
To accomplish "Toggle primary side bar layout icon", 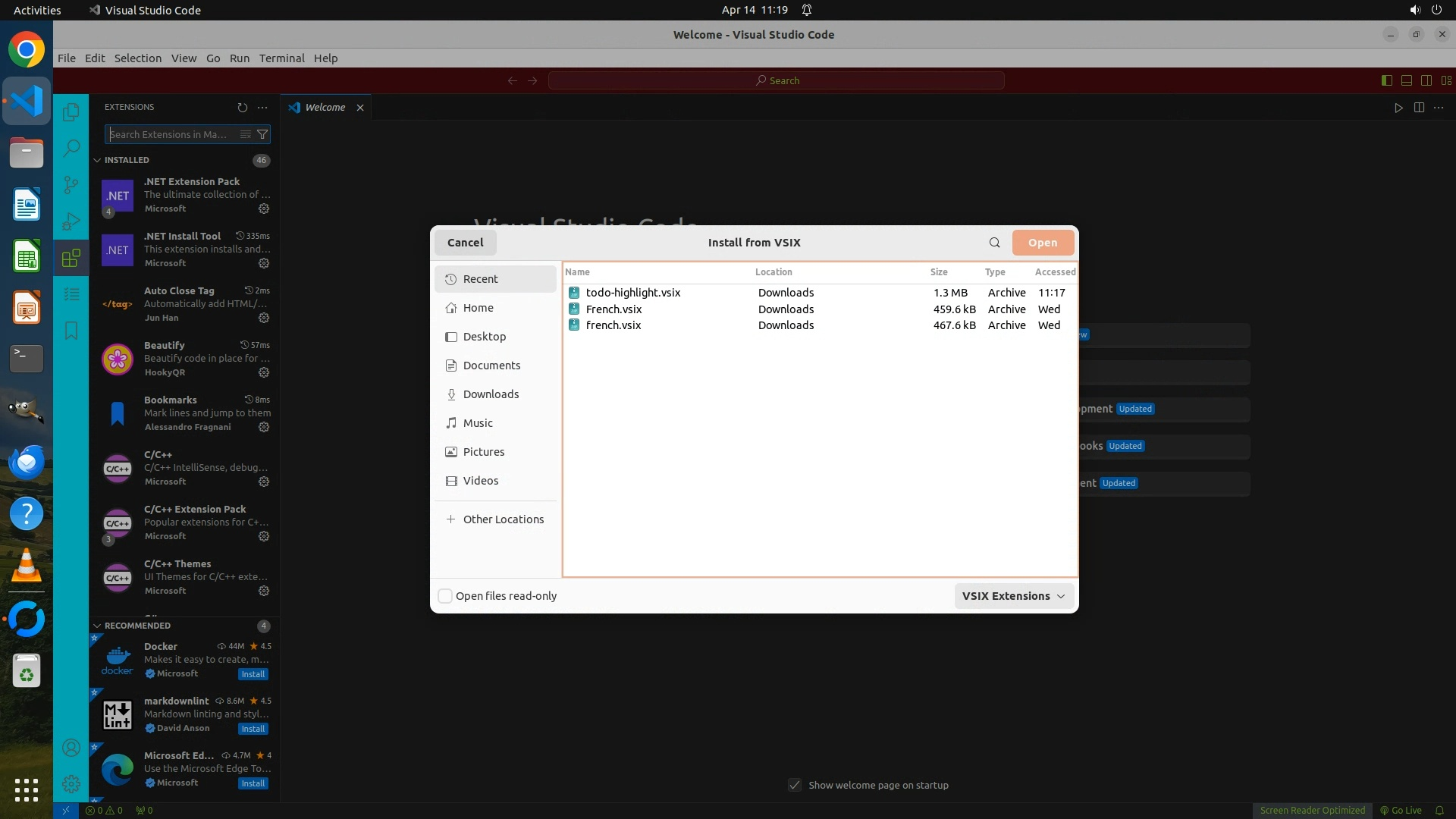I will pos(1386,80).
